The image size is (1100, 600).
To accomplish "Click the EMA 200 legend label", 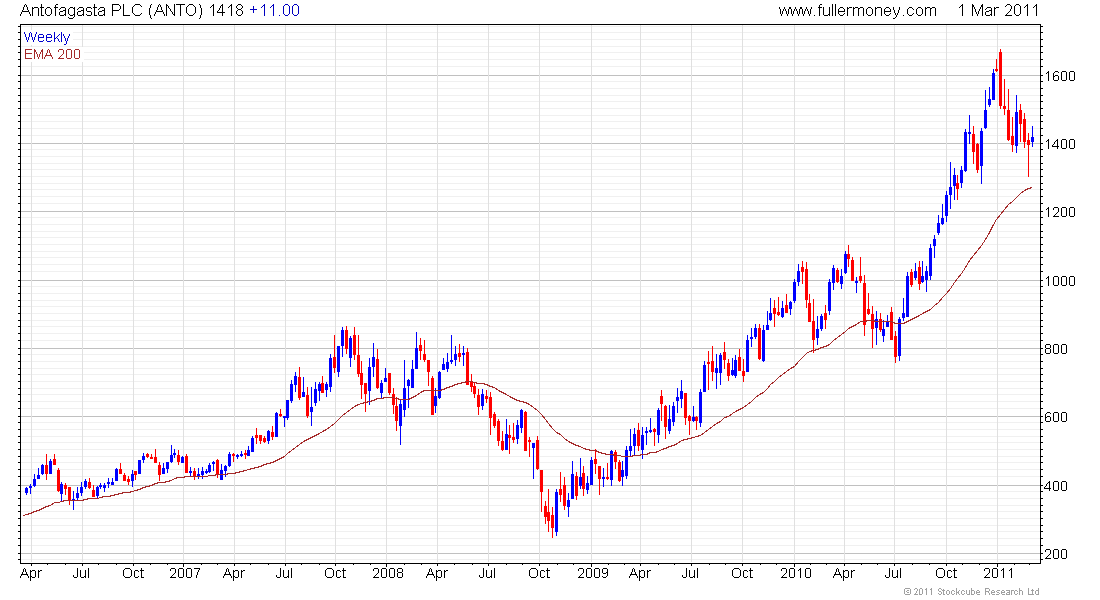I will [52, 54].
